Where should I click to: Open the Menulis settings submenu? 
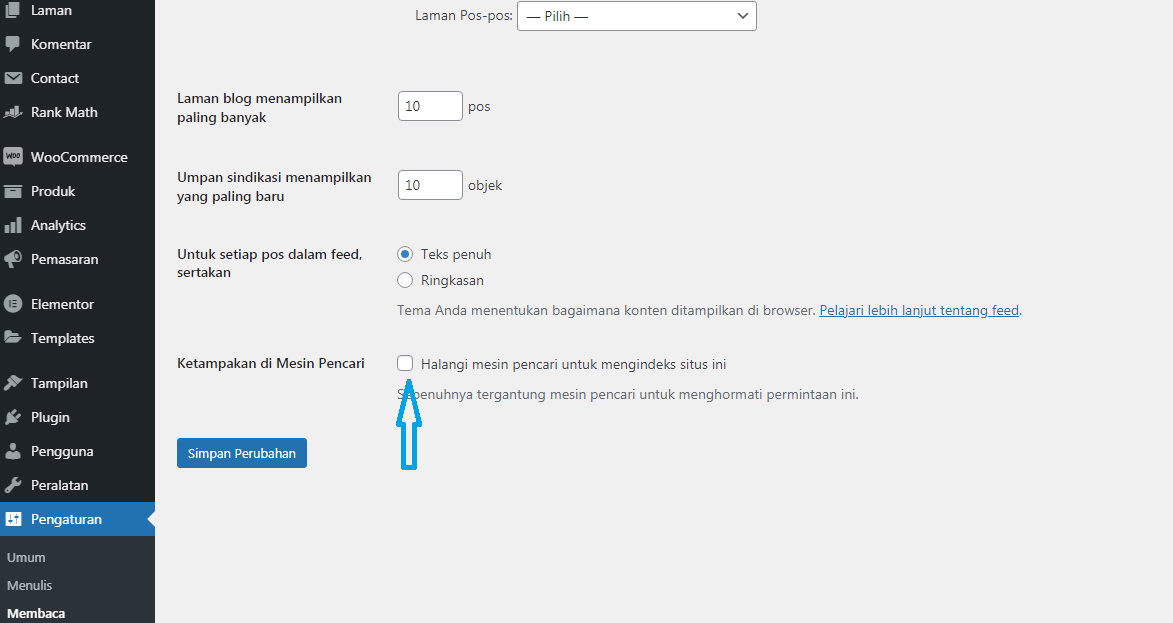click(x=29, y=586)
